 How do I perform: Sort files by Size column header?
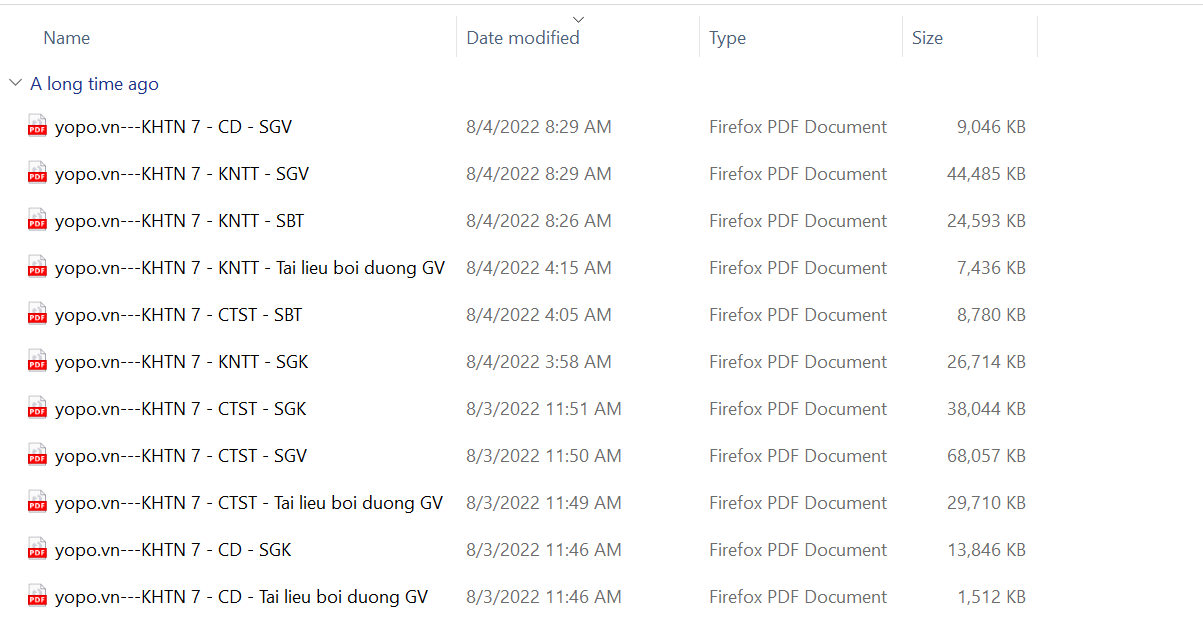point(927,38)
